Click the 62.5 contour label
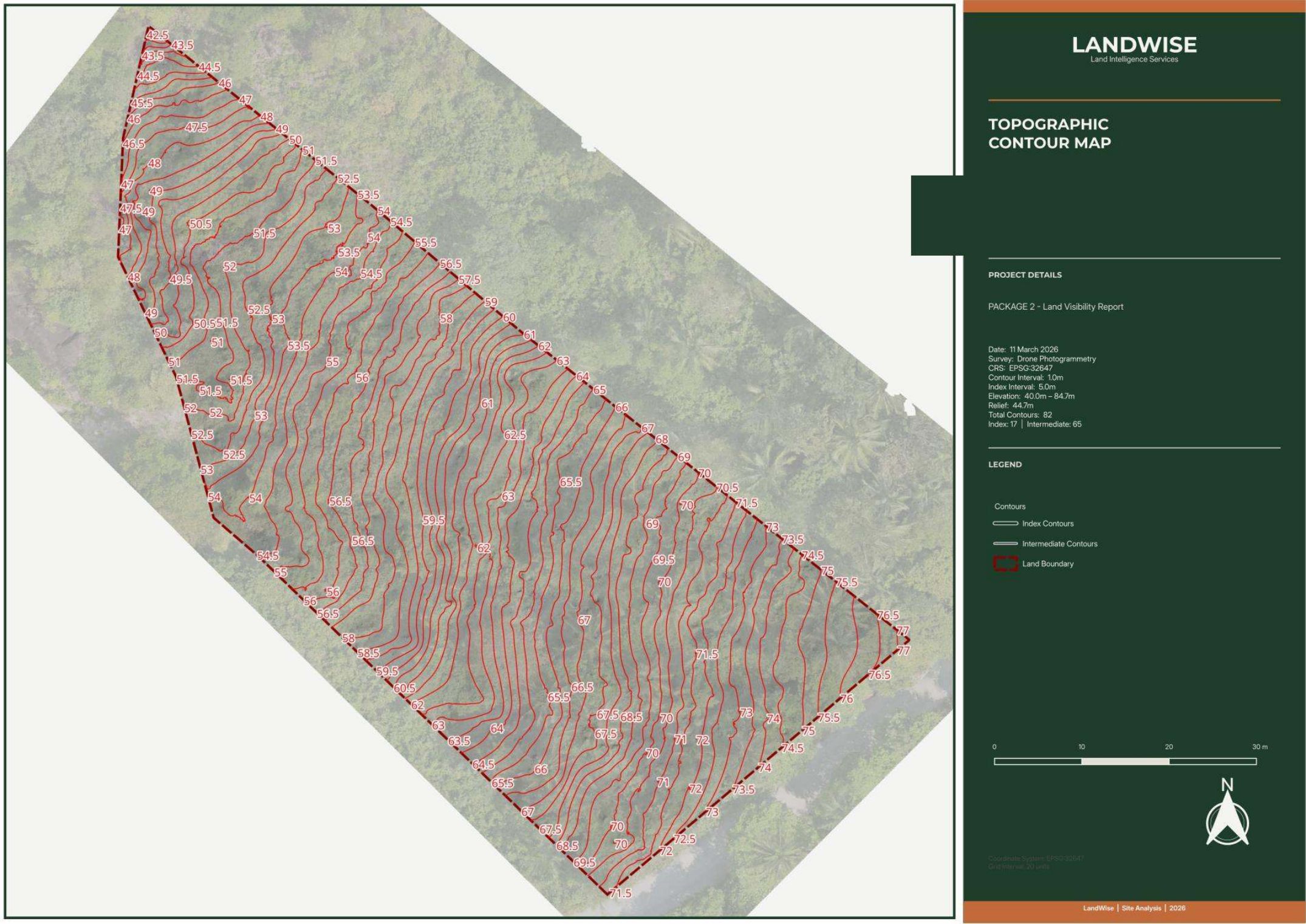 515,435
